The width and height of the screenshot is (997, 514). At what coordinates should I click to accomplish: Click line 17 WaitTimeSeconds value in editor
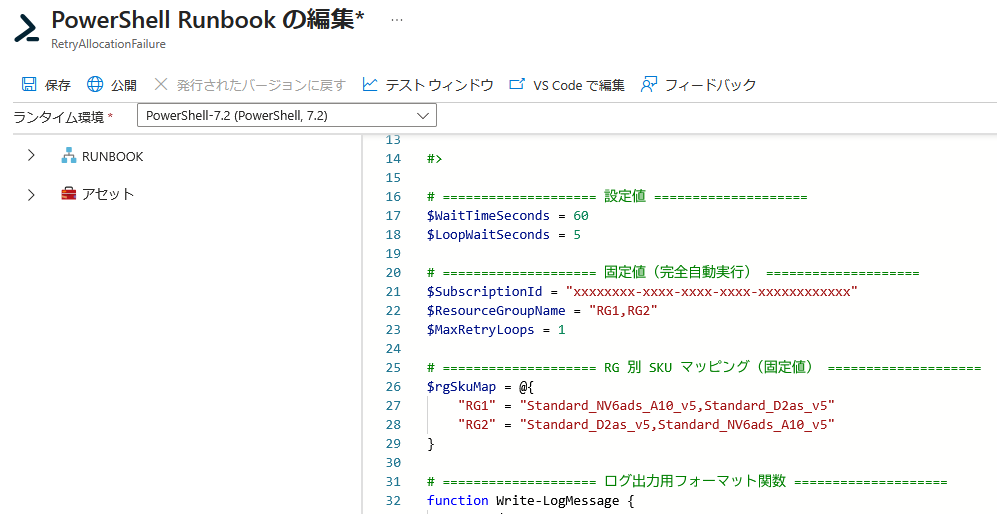(x=581, y=216)
